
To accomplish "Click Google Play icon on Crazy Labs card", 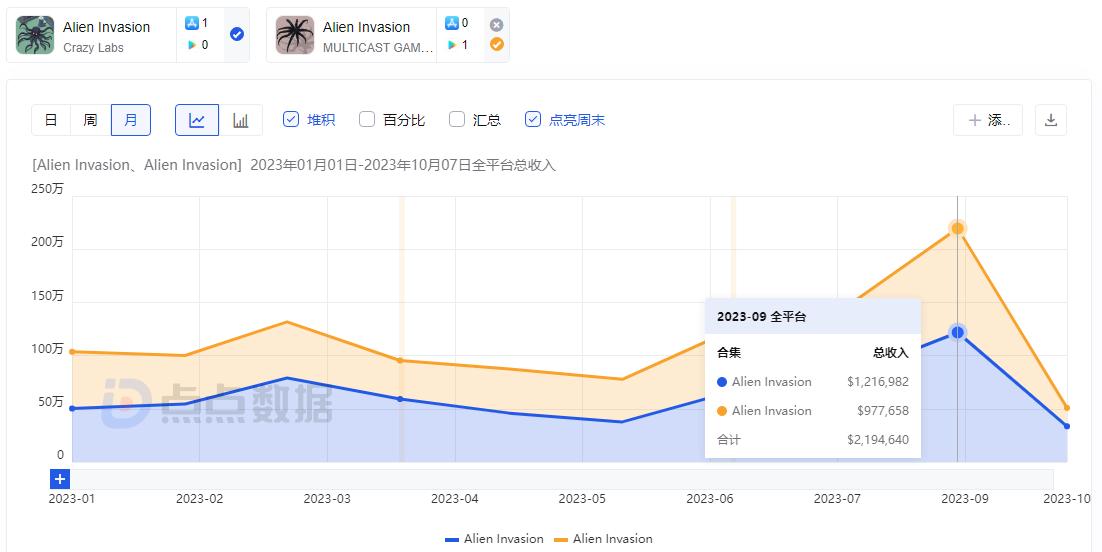I will coord(191,45).
